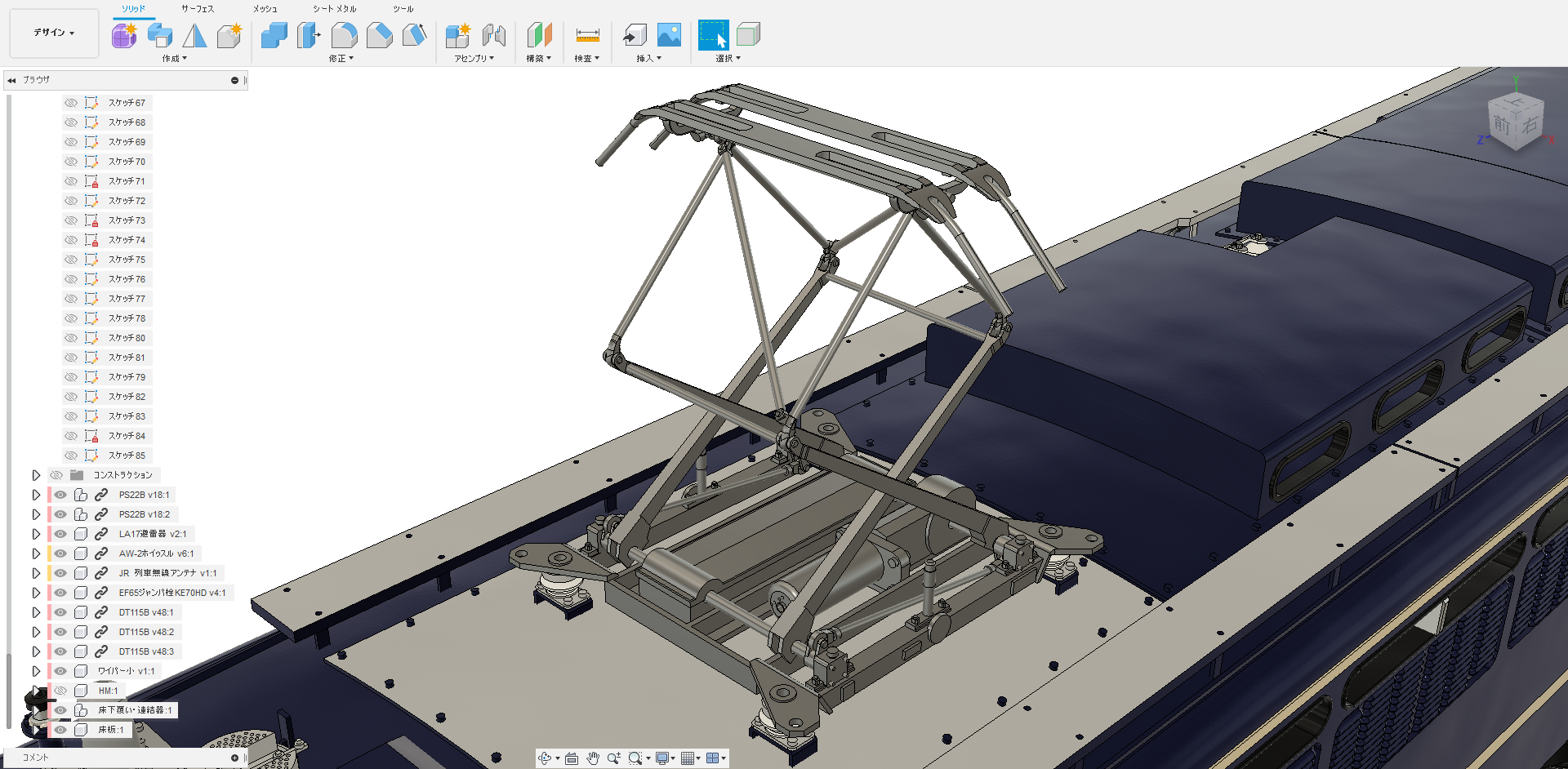Click the Insert Canvas image icon

pyautogui.click(x=669, y=35)
